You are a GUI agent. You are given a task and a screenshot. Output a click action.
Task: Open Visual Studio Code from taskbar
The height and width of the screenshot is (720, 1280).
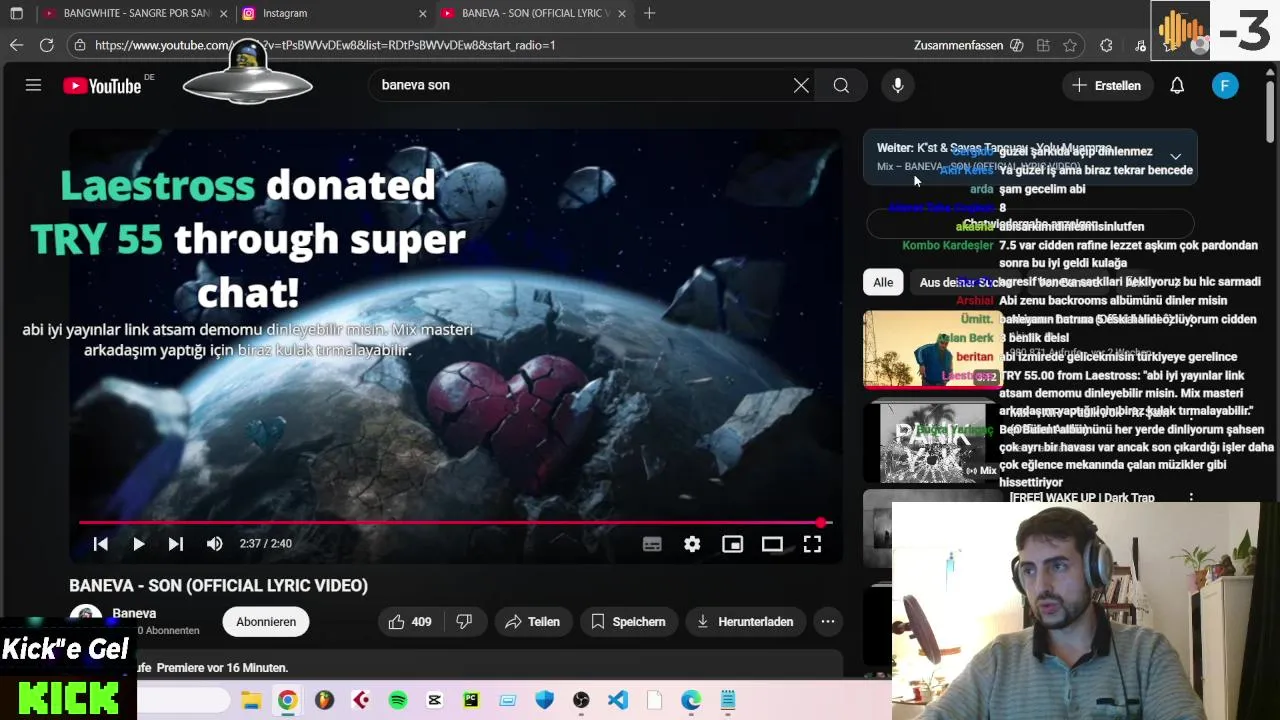(x=618, y=700)
